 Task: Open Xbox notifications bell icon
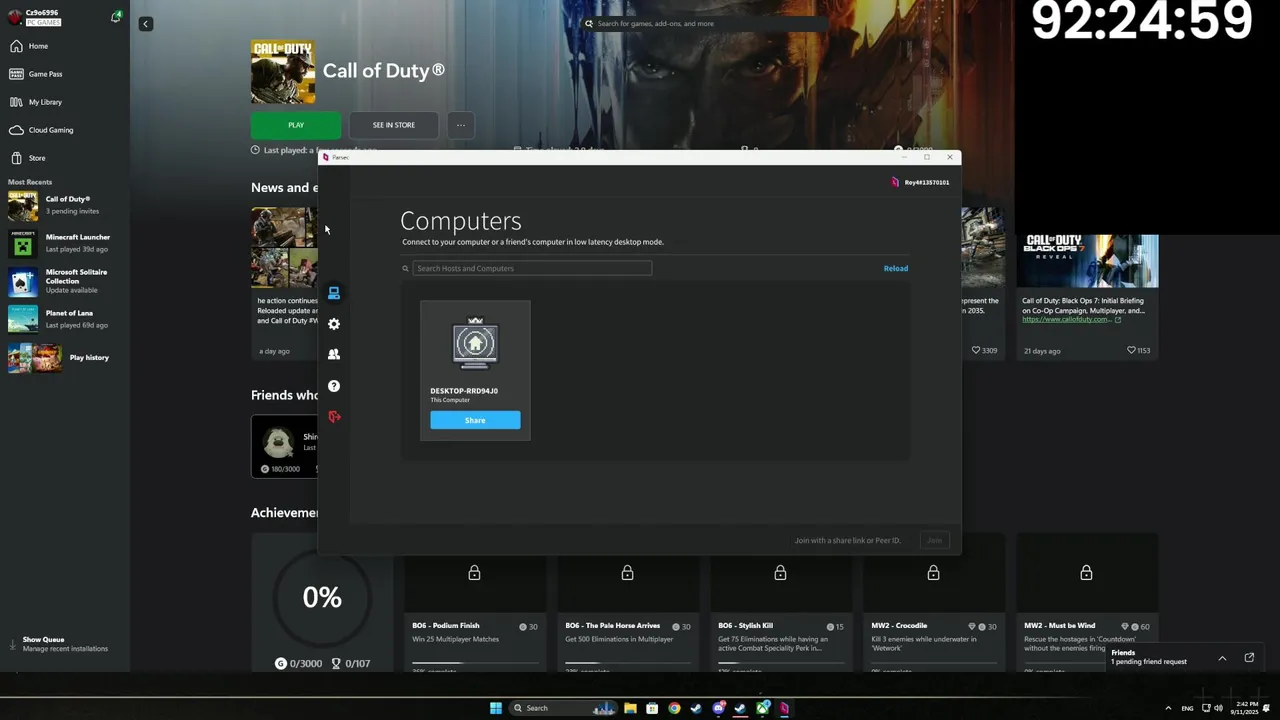click(116, 17)
